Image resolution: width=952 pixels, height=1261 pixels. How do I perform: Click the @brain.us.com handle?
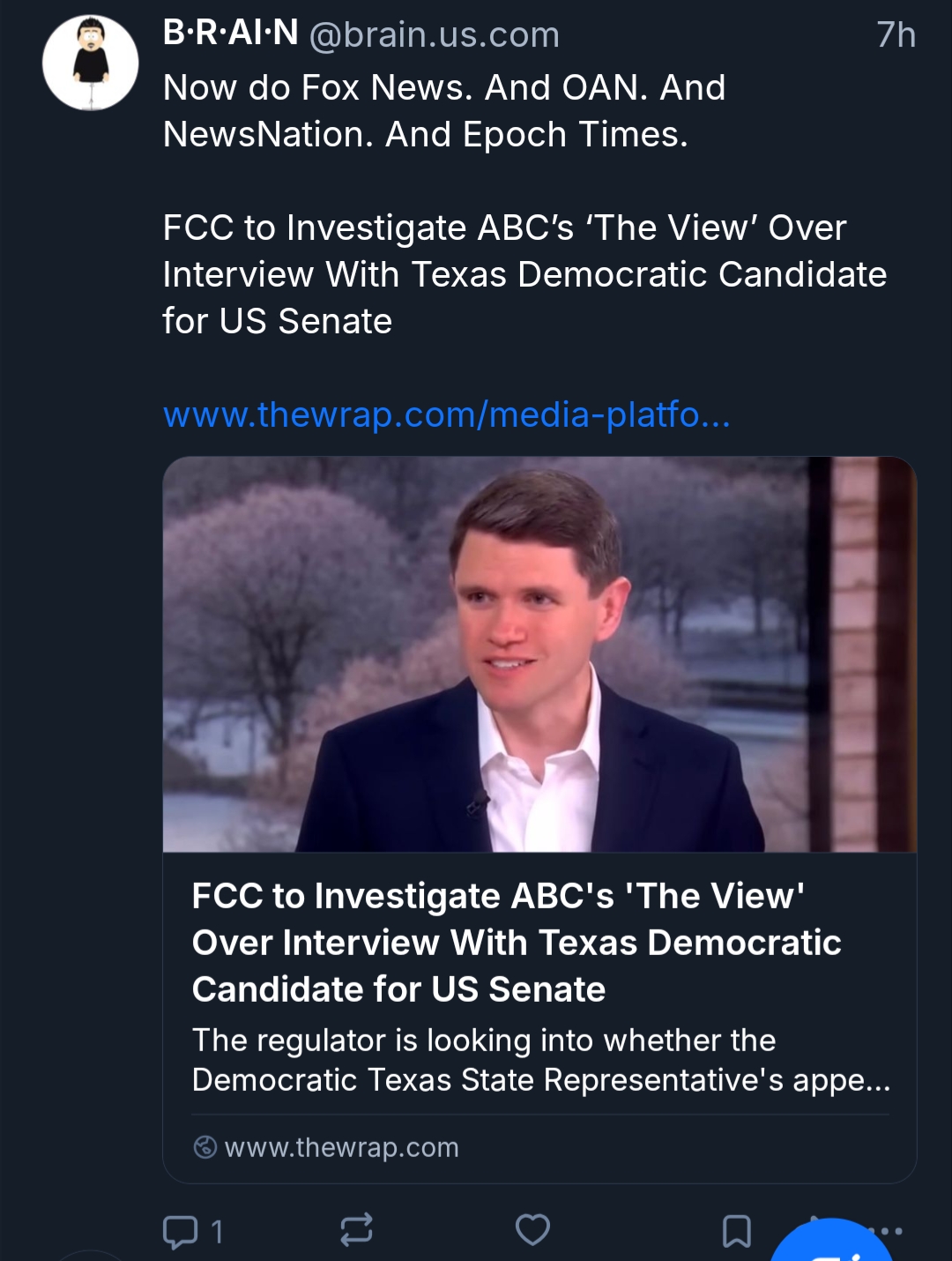(x=435, y=35)
